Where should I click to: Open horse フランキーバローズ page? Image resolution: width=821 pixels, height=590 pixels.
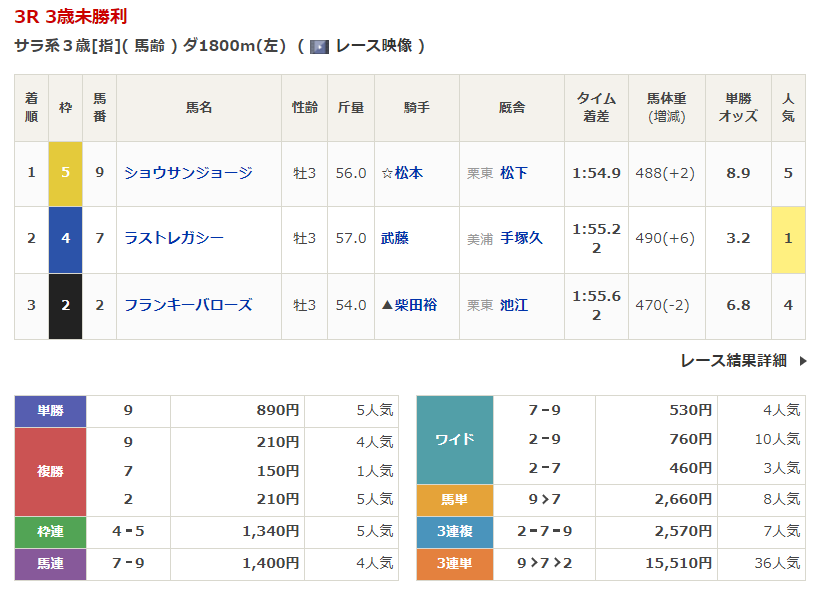pyautogui.click(x=188, y=305)
